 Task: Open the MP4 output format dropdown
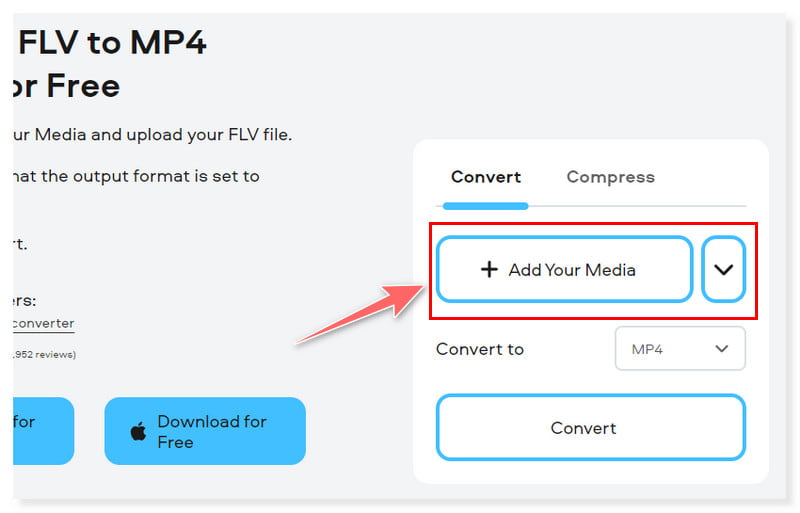680,349
